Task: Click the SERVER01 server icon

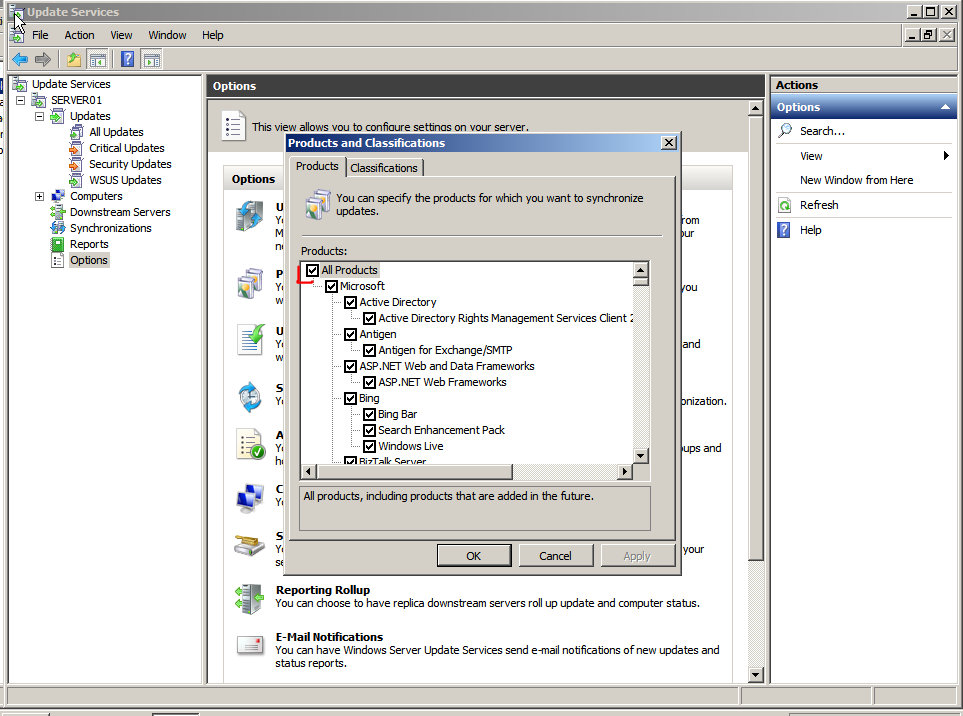Action: [39, 100]
